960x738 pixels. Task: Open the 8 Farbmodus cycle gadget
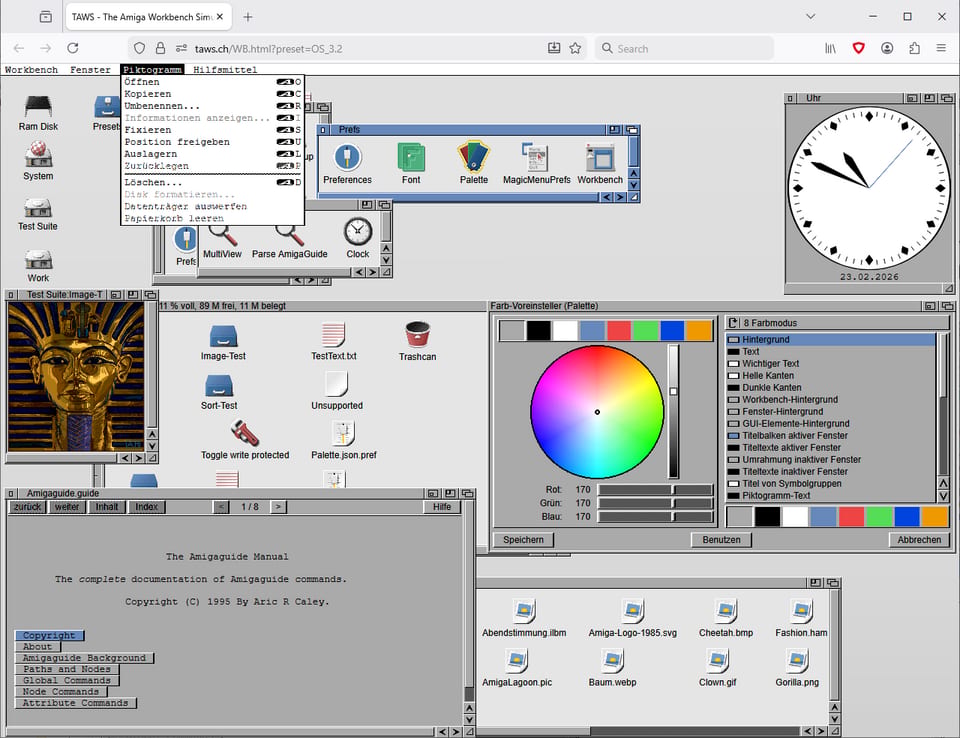(x=836, y=323)
